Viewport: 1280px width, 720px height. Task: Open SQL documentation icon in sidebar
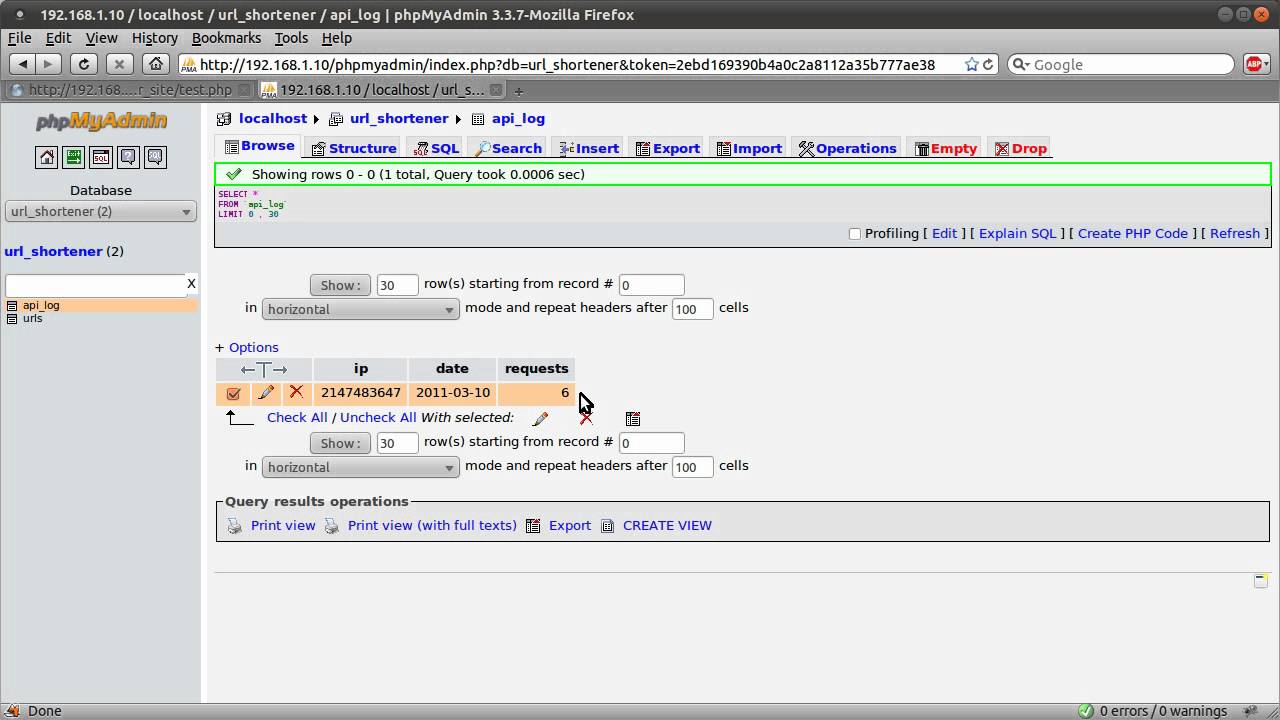coord(154,157)
